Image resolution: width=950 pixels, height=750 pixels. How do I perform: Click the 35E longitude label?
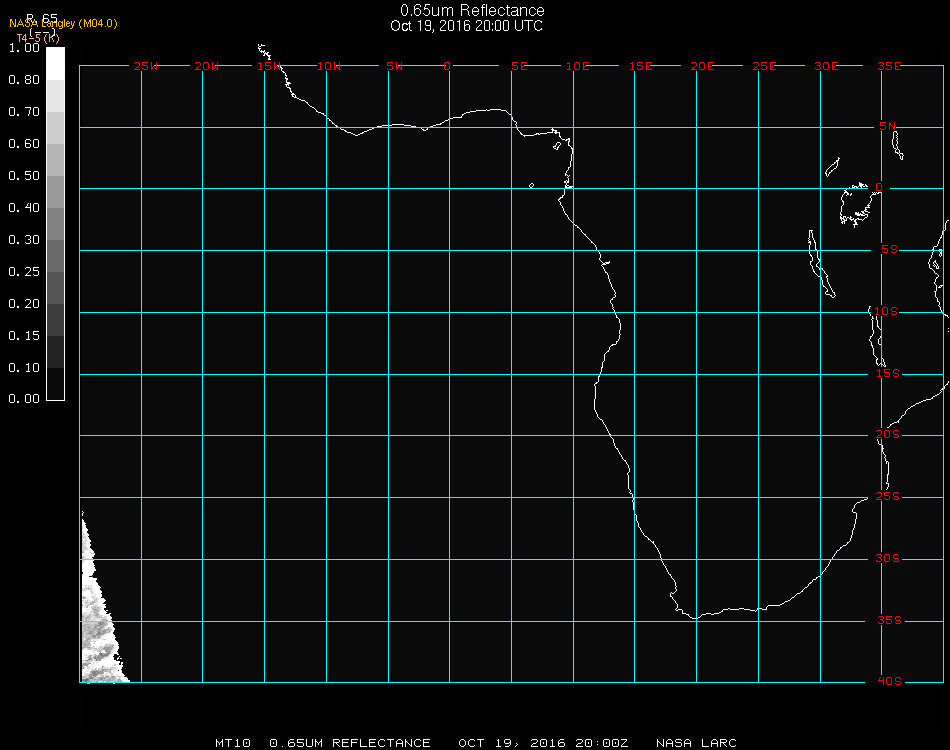[x=889, y=66]
